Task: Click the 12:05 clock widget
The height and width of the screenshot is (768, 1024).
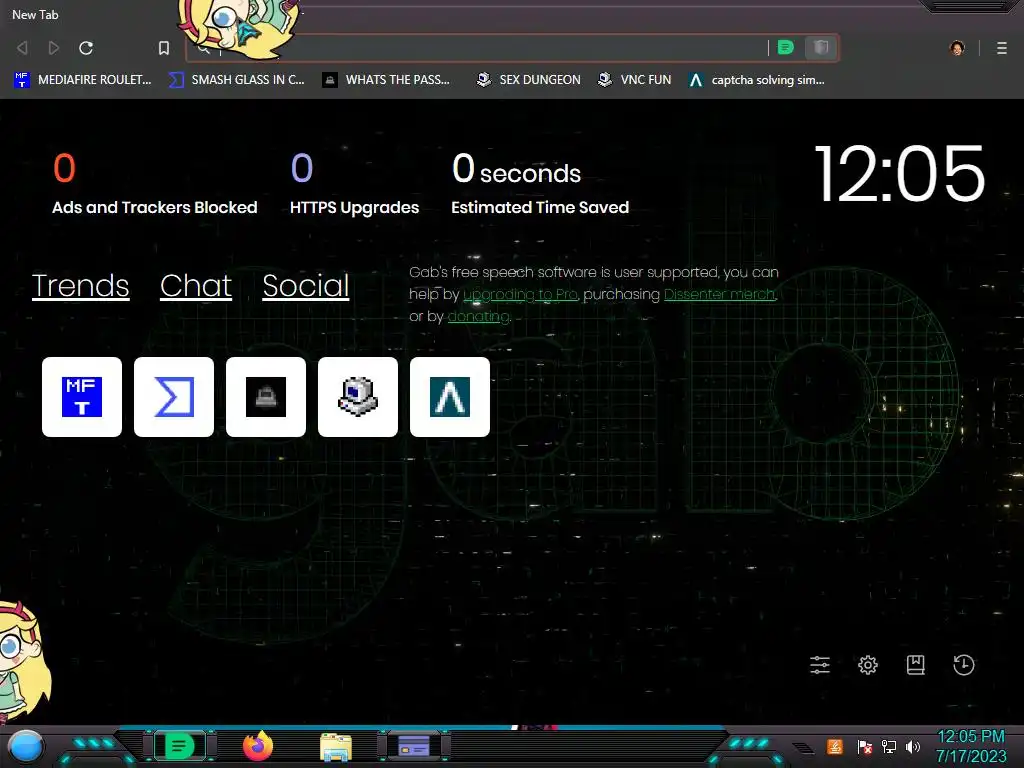Action: pyautogui.click(x=900, y=174)
